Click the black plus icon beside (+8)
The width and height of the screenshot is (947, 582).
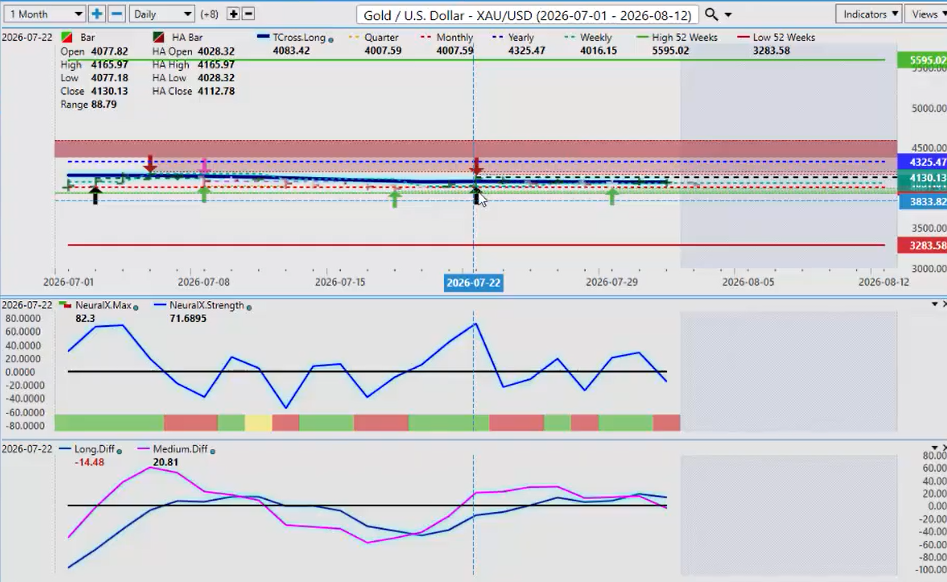(234, 14)
